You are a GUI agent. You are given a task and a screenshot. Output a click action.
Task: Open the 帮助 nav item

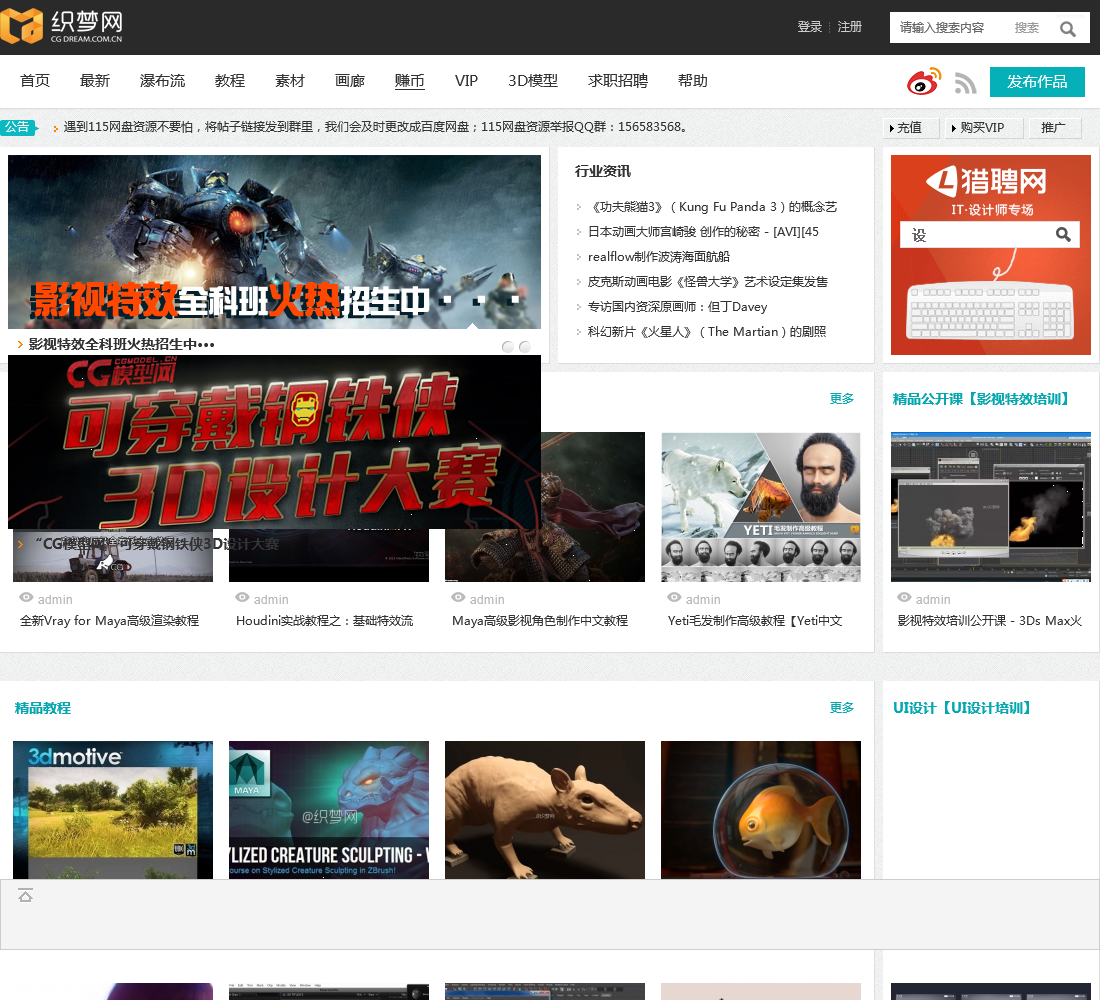pos(692,81)
